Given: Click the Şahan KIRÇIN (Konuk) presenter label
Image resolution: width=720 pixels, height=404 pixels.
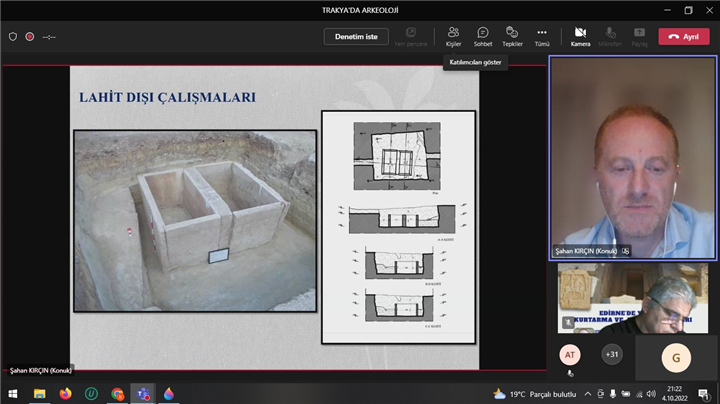Looking at the screenshot, I should 40,370.
